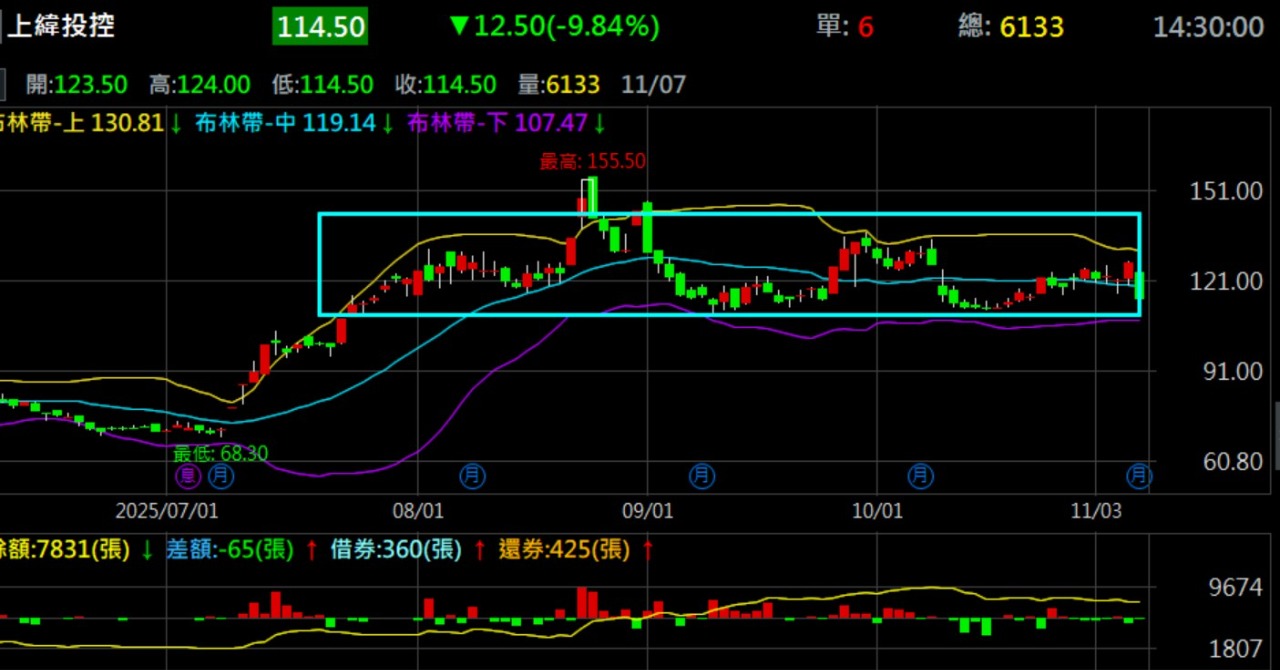1280x670 pixels.
Task: Click the 總: 6133 total volume value
Action: click(x=1011, y=27)
